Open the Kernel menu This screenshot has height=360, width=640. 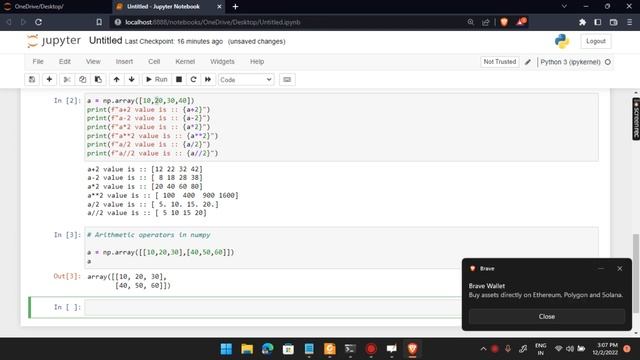click(185, 62)
